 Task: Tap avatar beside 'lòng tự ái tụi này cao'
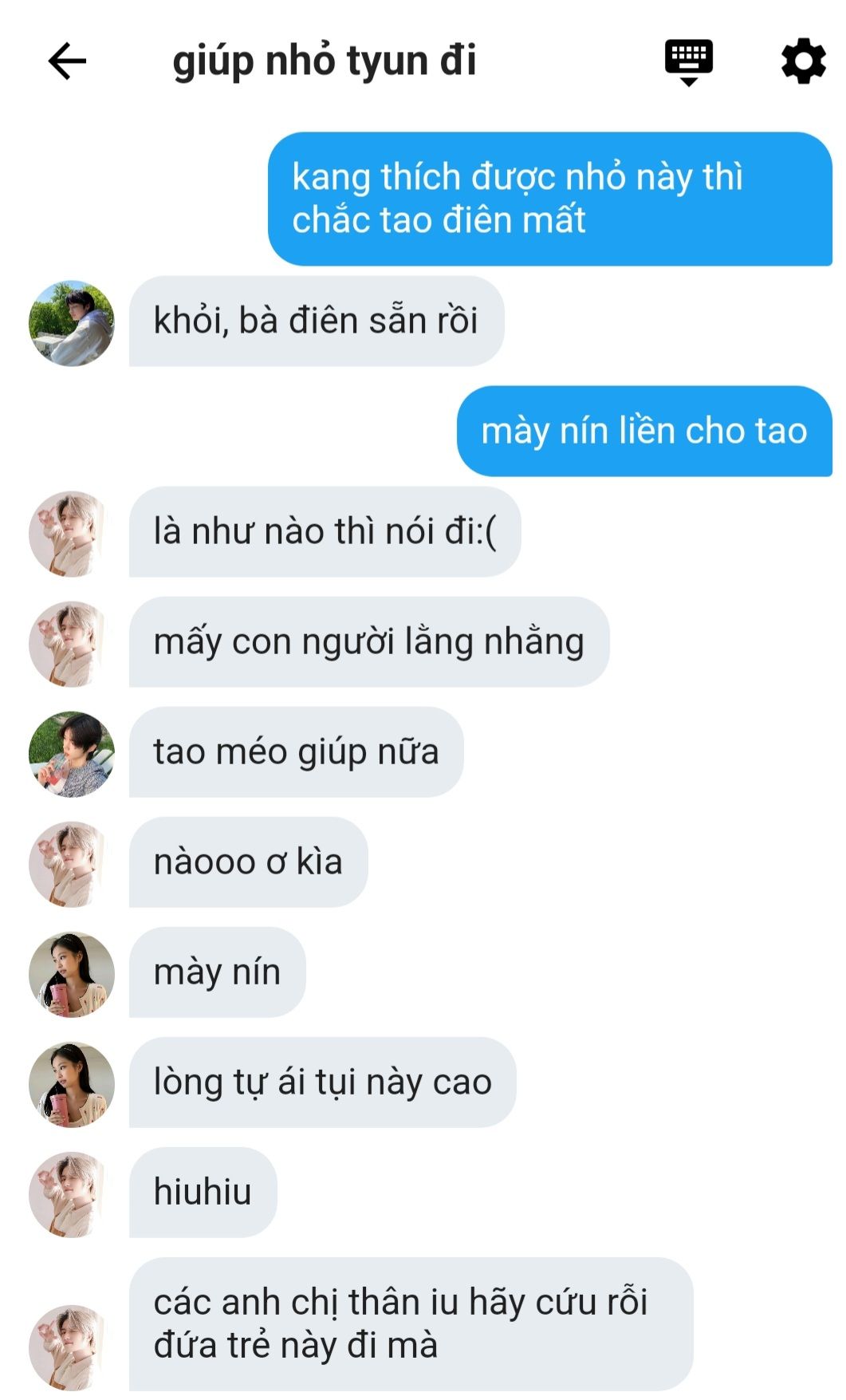coord(72,1084)
